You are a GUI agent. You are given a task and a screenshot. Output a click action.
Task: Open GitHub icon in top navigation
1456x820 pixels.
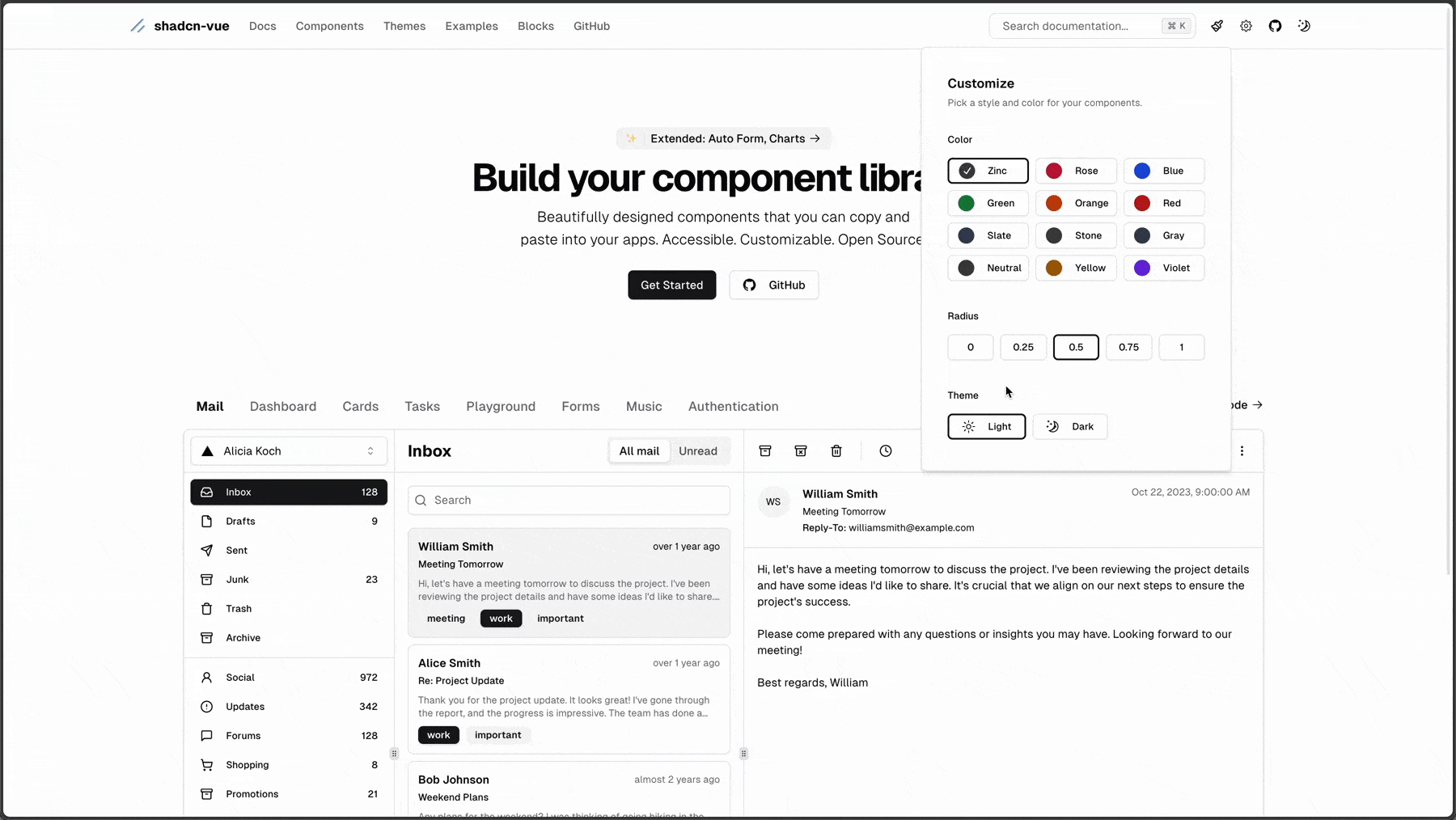(x=1275, y=26)
